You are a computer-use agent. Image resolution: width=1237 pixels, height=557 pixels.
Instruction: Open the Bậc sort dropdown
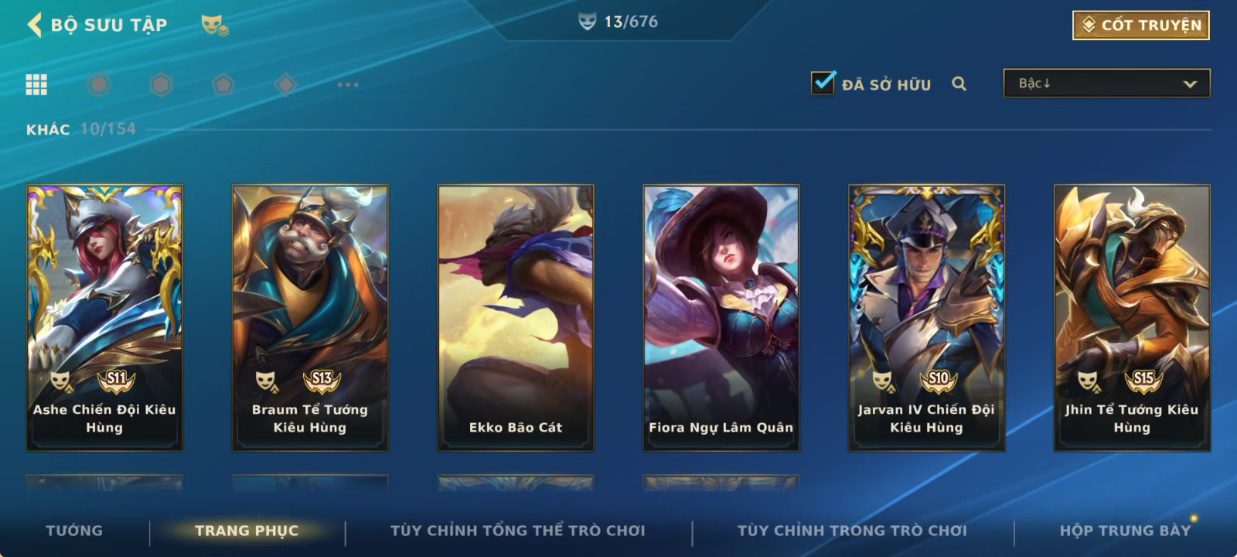tap(1107, 83)
